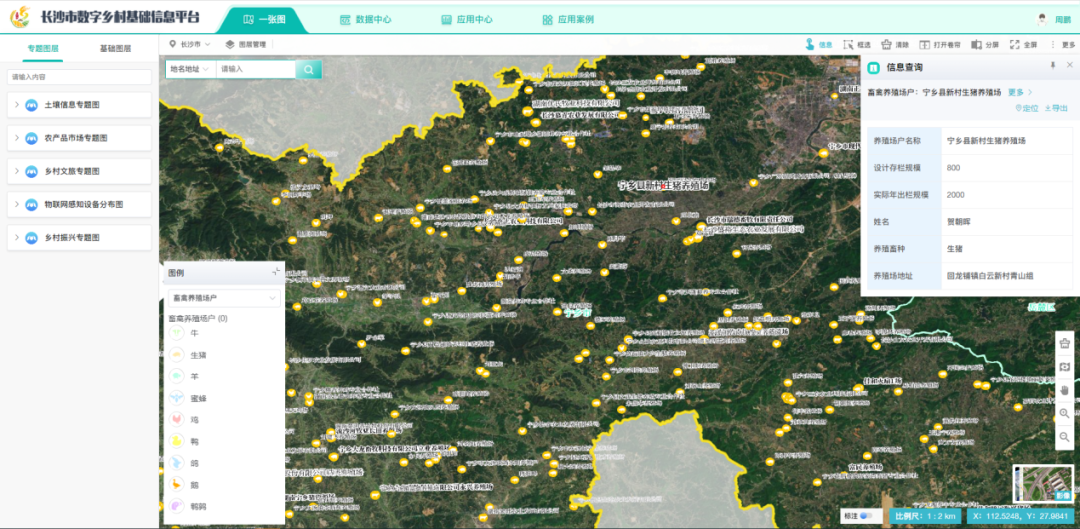The height and width of the screenshot is (529, 1080).
Task: Switch to the 基础图层 tab
Action: tap(115, 48)
